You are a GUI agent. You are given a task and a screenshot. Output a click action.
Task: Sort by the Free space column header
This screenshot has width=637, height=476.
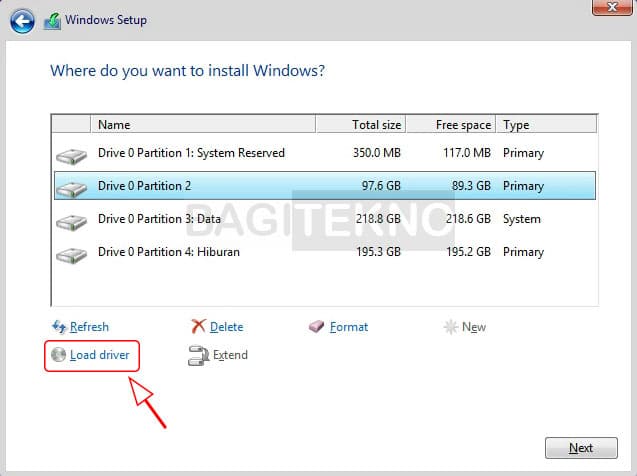tap(451, 124)
